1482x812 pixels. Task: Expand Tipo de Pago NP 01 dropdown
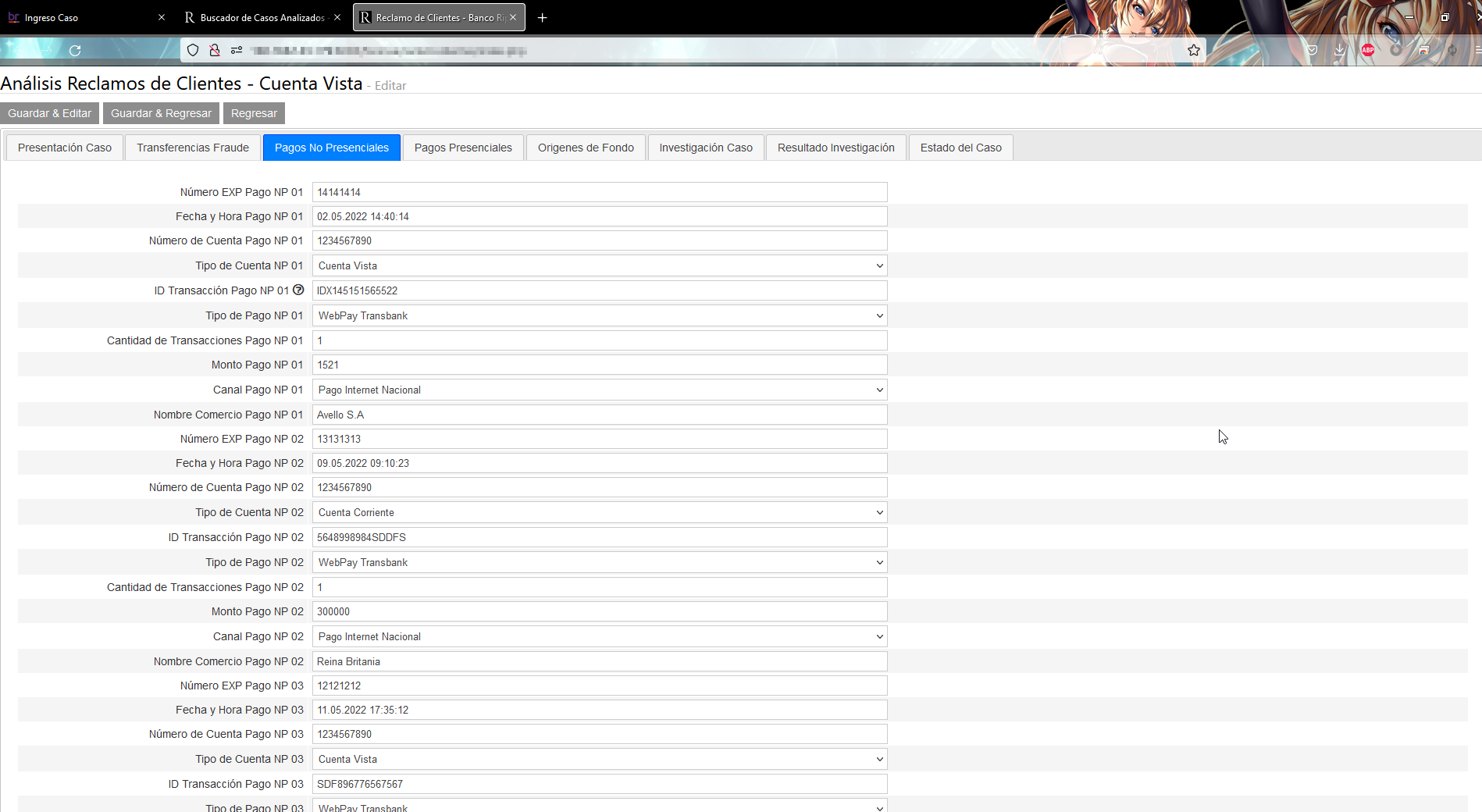click(x=600, y=315)
